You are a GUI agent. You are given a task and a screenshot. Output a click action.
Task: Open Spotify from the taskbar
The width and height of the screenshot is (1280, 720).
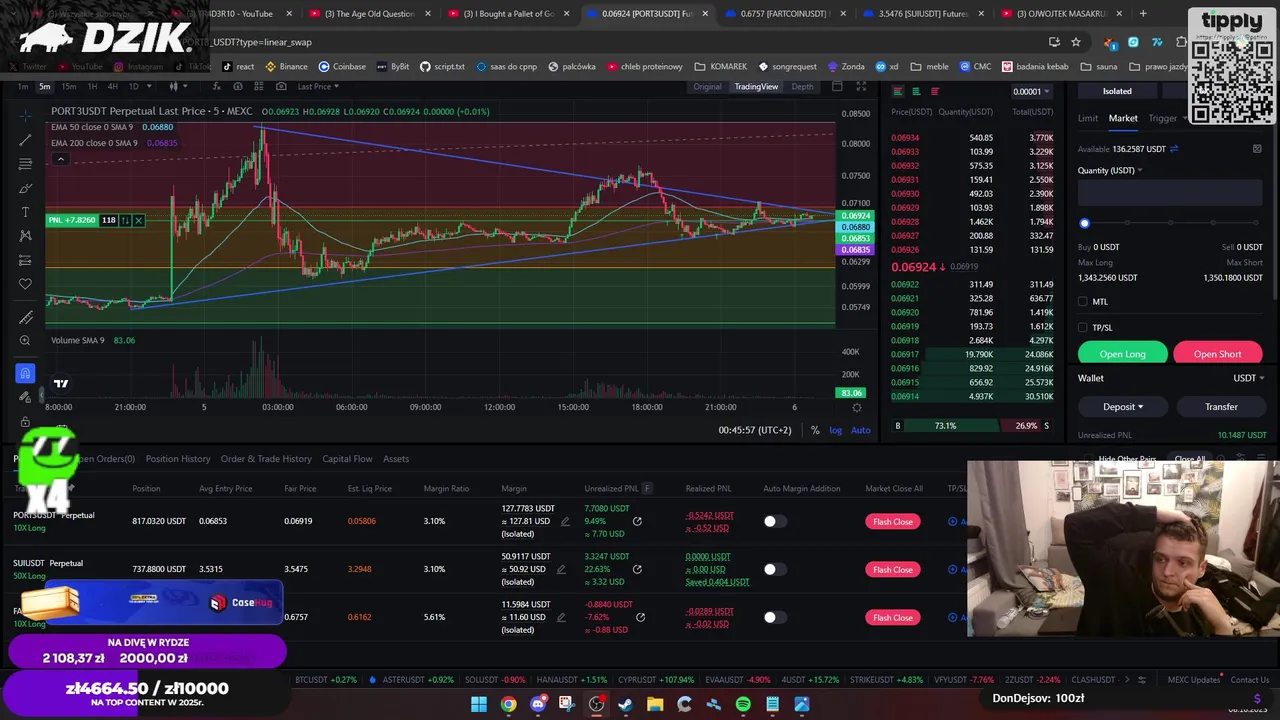(x=743, y=704)
